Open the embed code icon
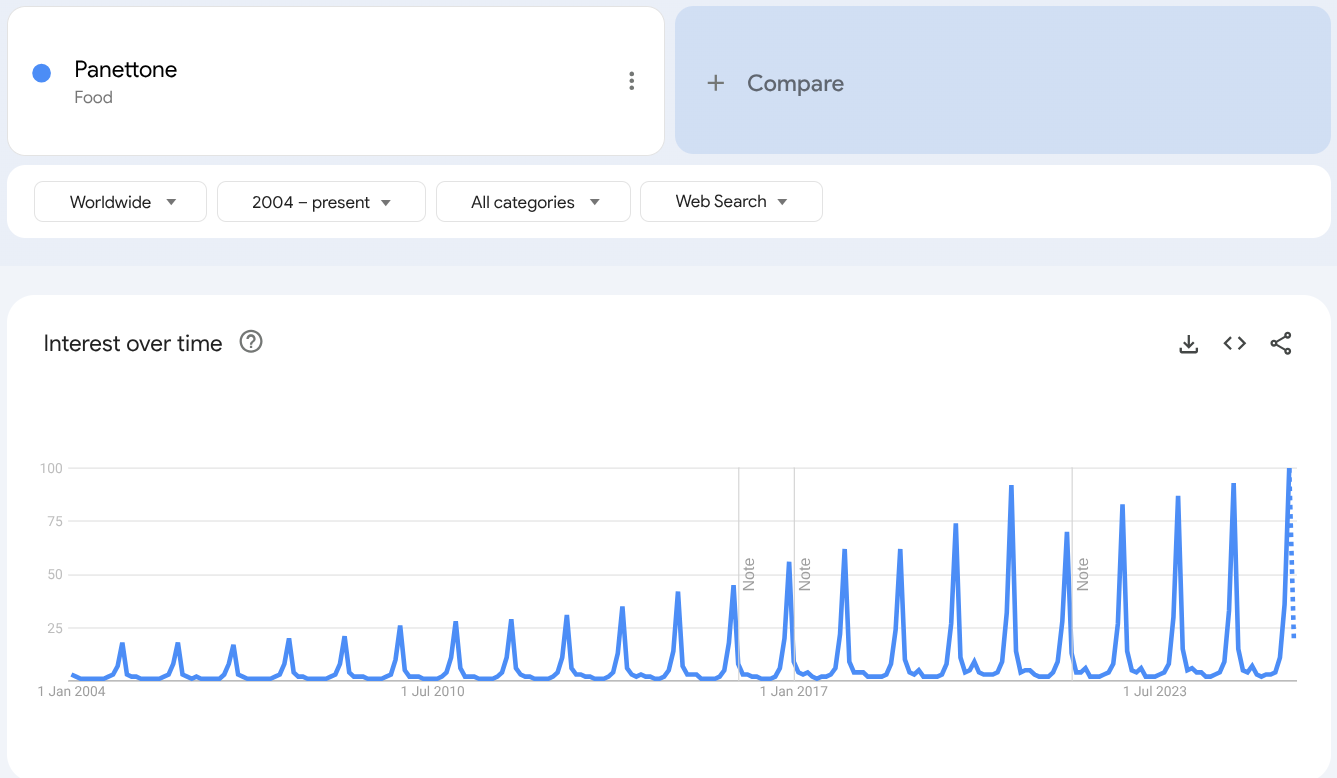This screenshot has width=1337, height=778. click(1235, 344)
